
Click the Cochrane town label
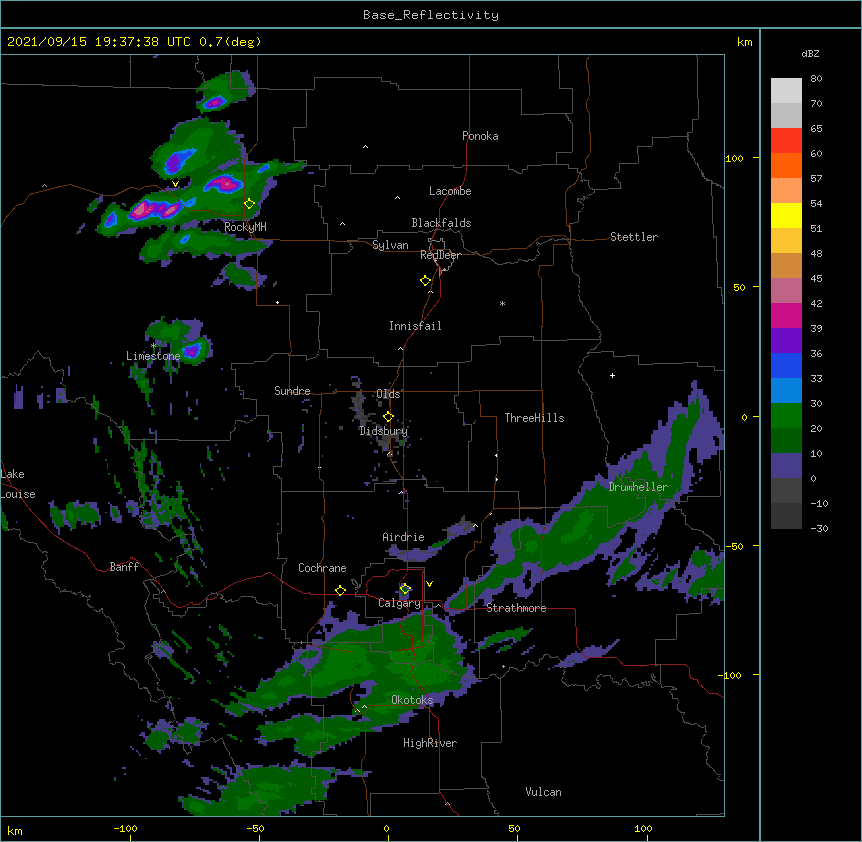coord(322,568)
